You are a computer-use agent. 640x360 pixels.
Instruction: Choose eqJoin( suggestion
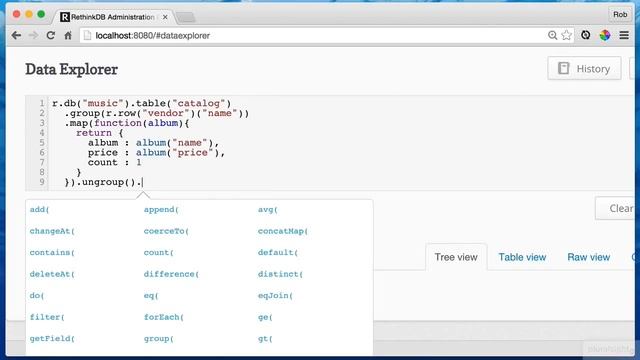[276, 296]
